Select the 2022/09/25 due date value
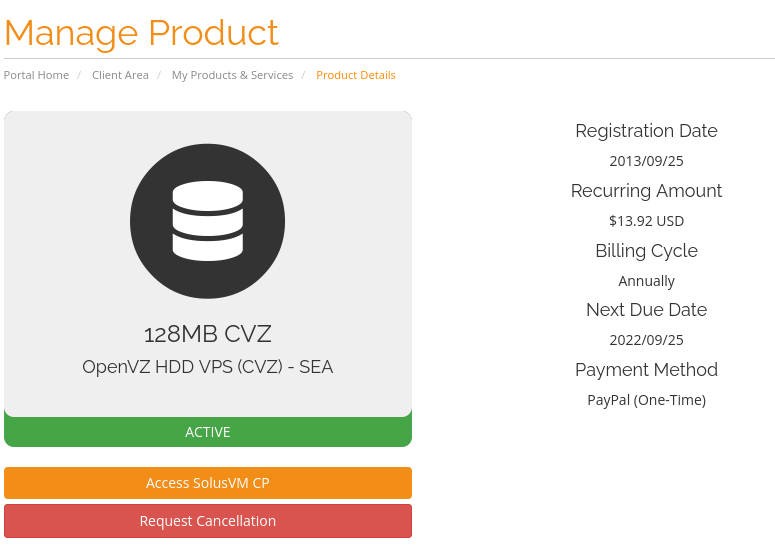Screen dimensions: 775x547 646,340
